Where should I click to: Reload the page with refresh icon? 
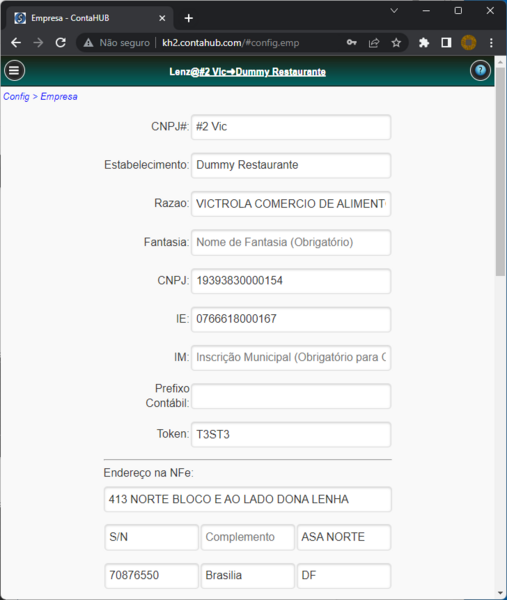(x=60, y=42)
